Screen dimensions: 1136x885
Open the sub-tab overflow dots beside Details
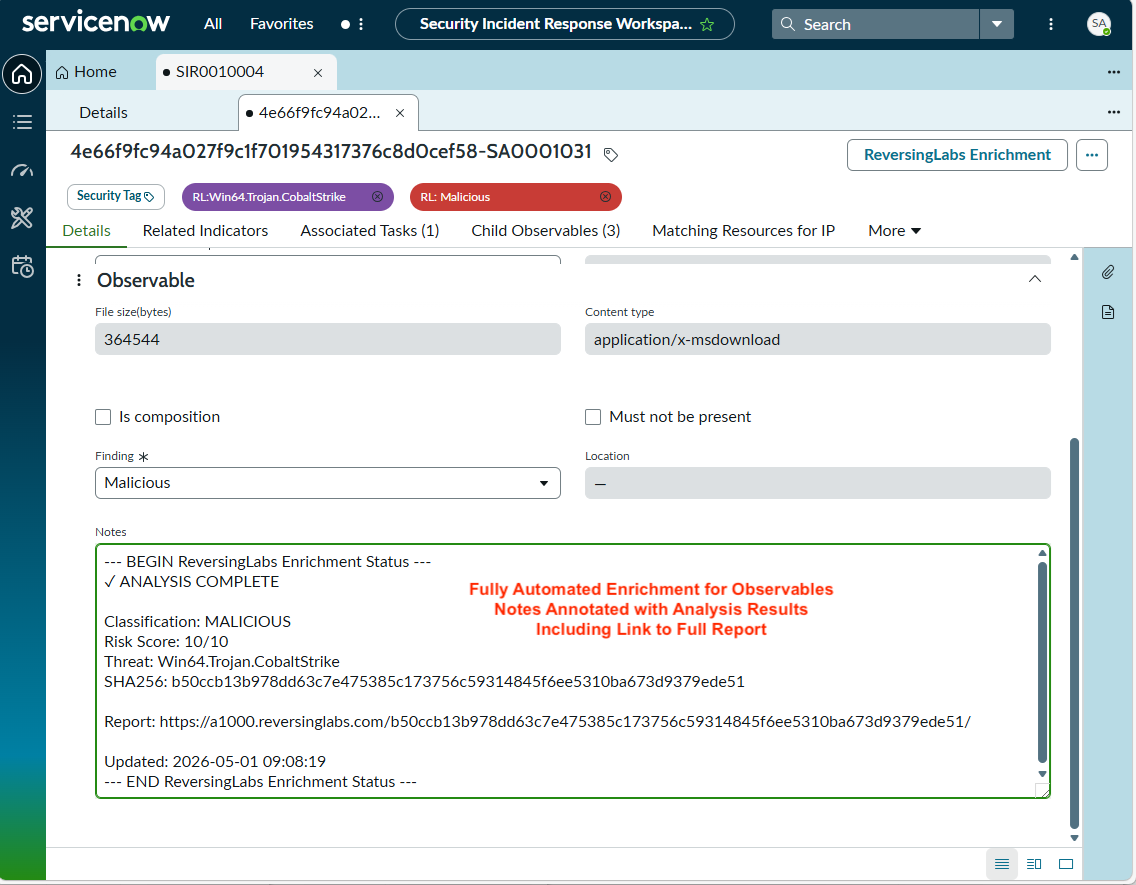1114,112
